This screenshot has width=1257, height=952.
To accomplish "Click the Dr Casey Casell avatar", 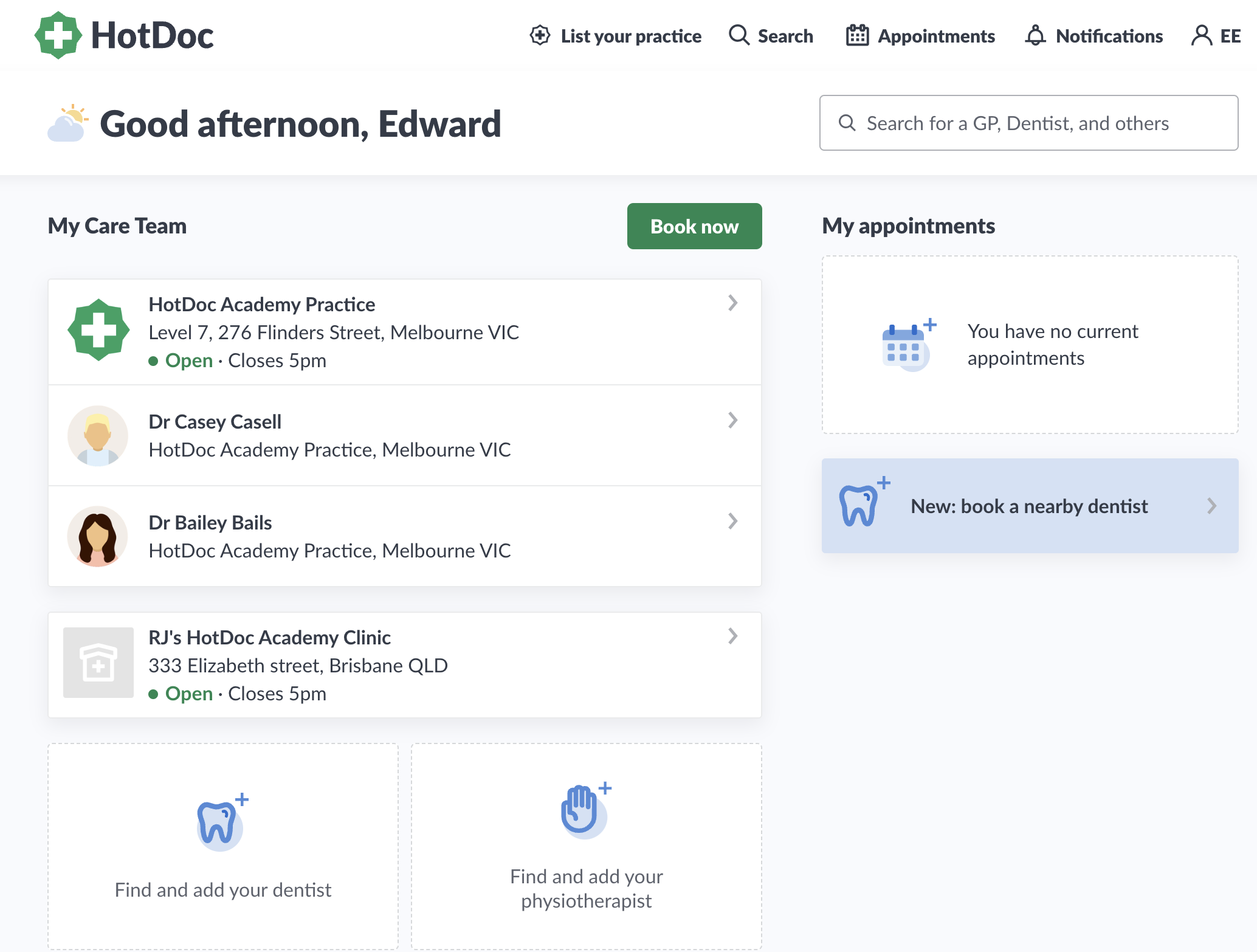I will point(98,436).
